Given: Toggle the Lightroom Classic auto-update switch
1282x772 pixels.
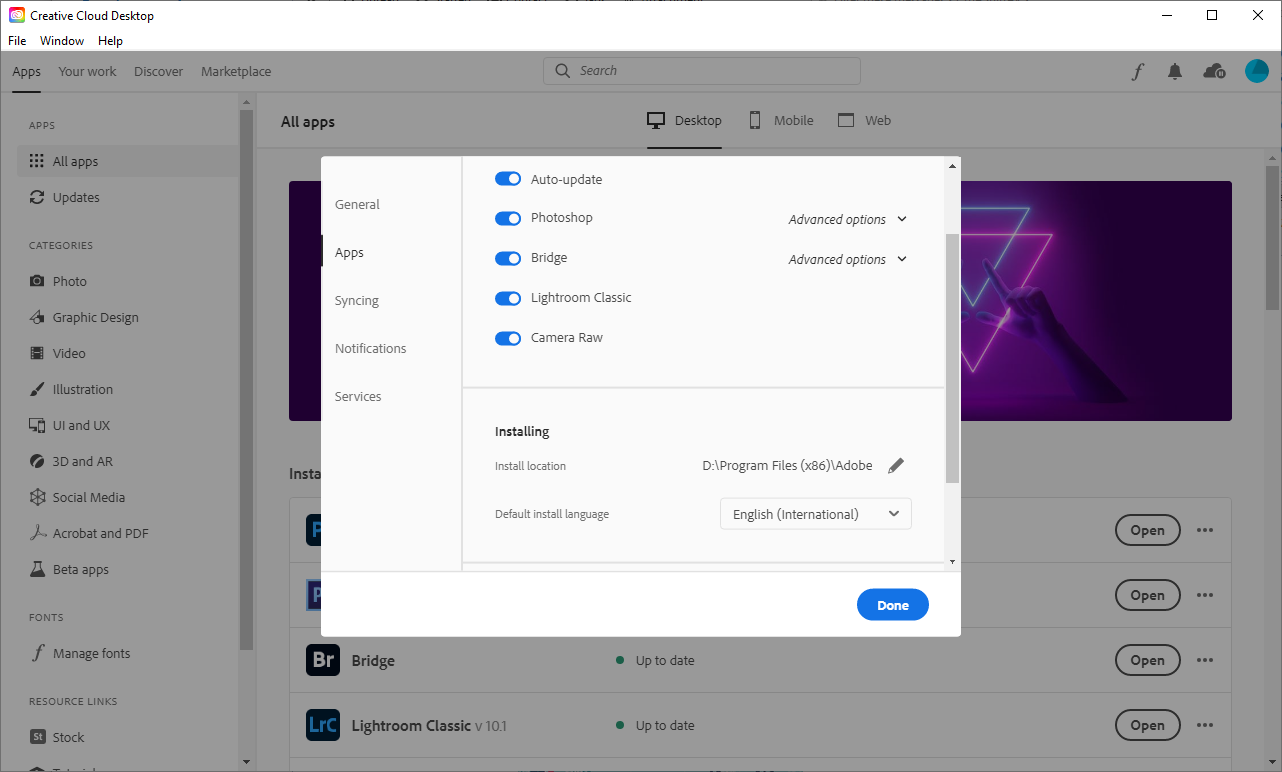Looking at the screenshot, I should tap(508, 298).
